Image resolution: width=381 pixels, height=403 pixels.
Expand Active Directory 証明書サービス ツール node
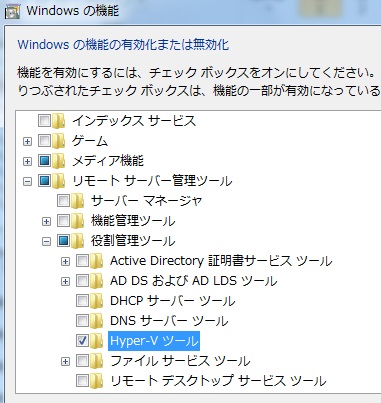(65, 262)
